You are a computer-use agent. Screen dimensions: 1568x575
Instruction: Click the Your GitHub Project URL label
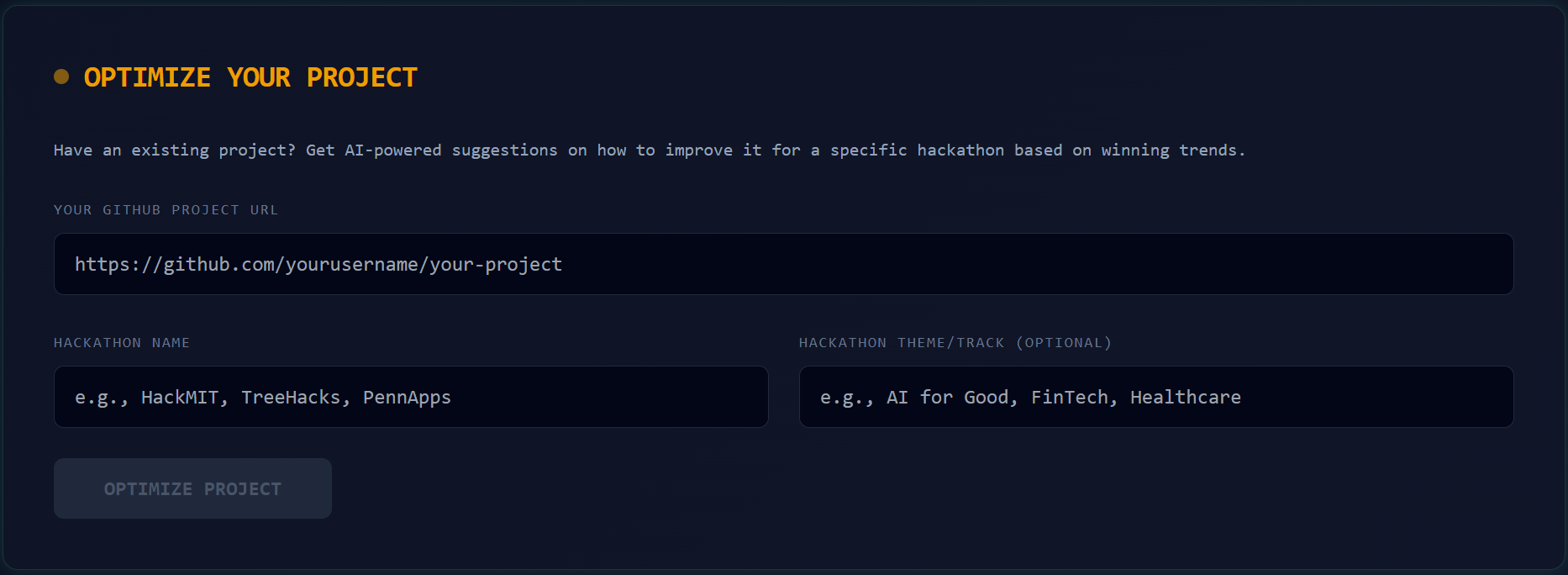166,209
